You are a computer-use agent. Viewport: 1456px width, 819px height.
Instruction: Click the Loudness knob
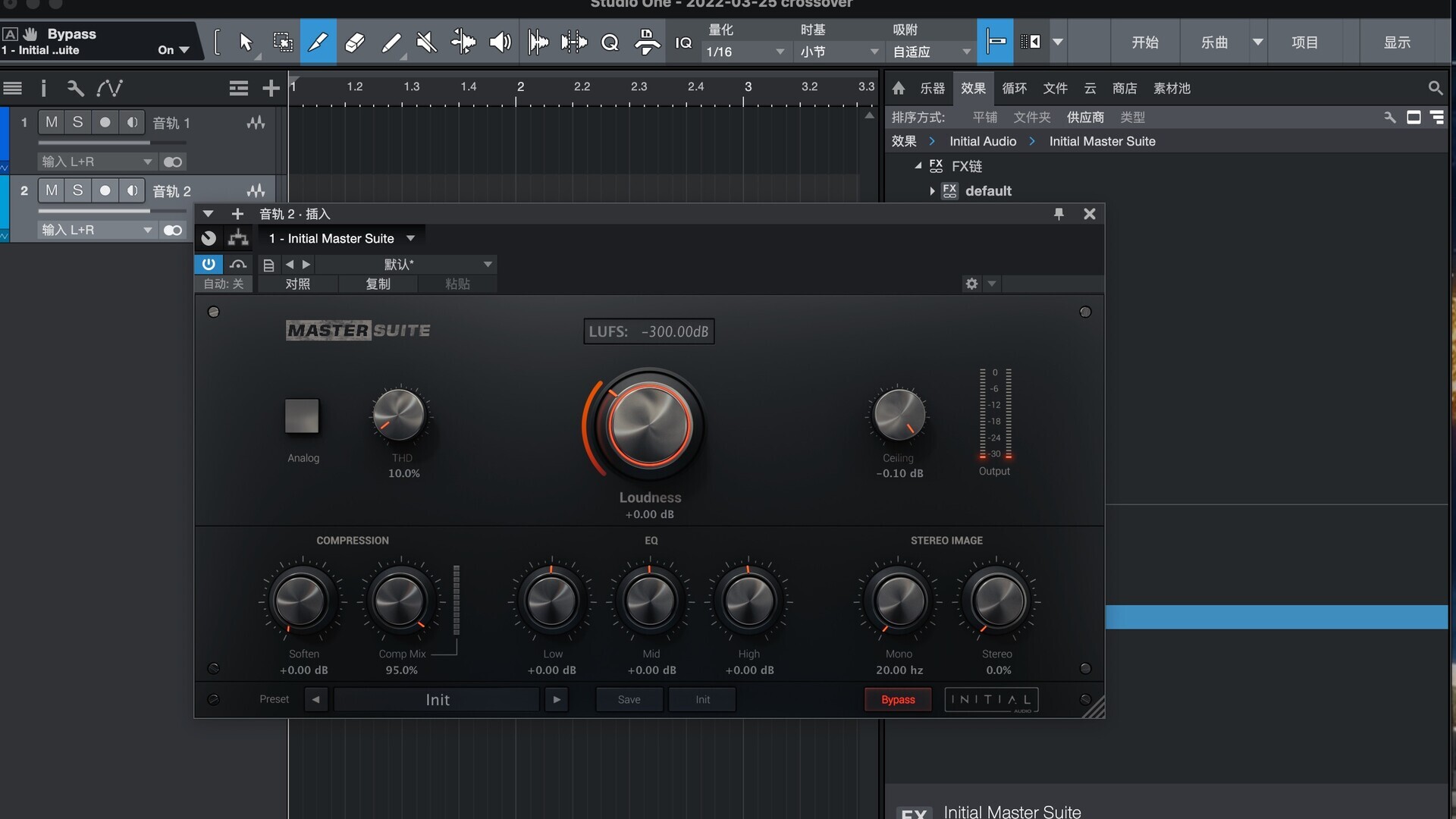(649, 425)
